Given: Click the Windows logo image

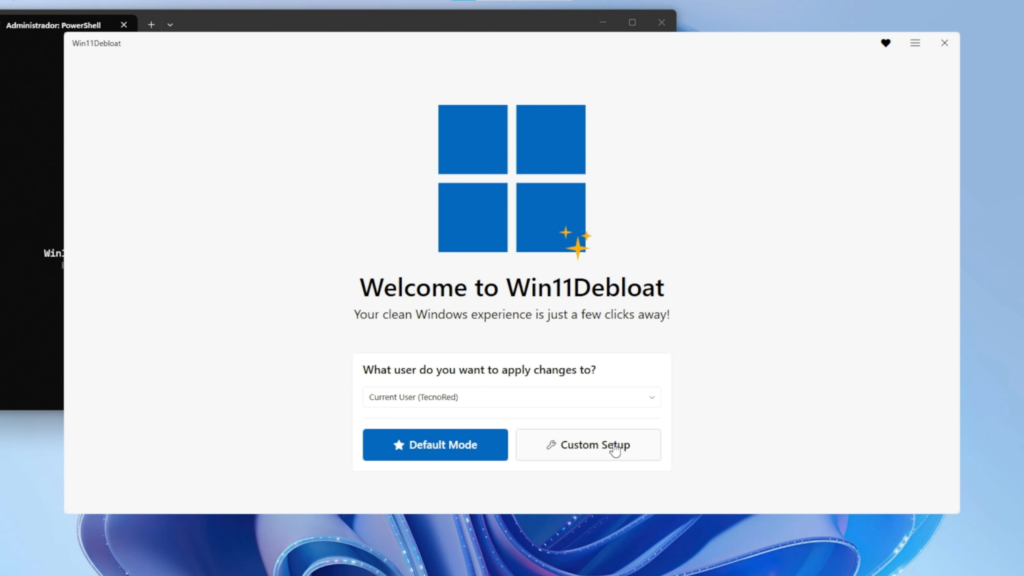Looking at the screenshot, I should (514, 181).
